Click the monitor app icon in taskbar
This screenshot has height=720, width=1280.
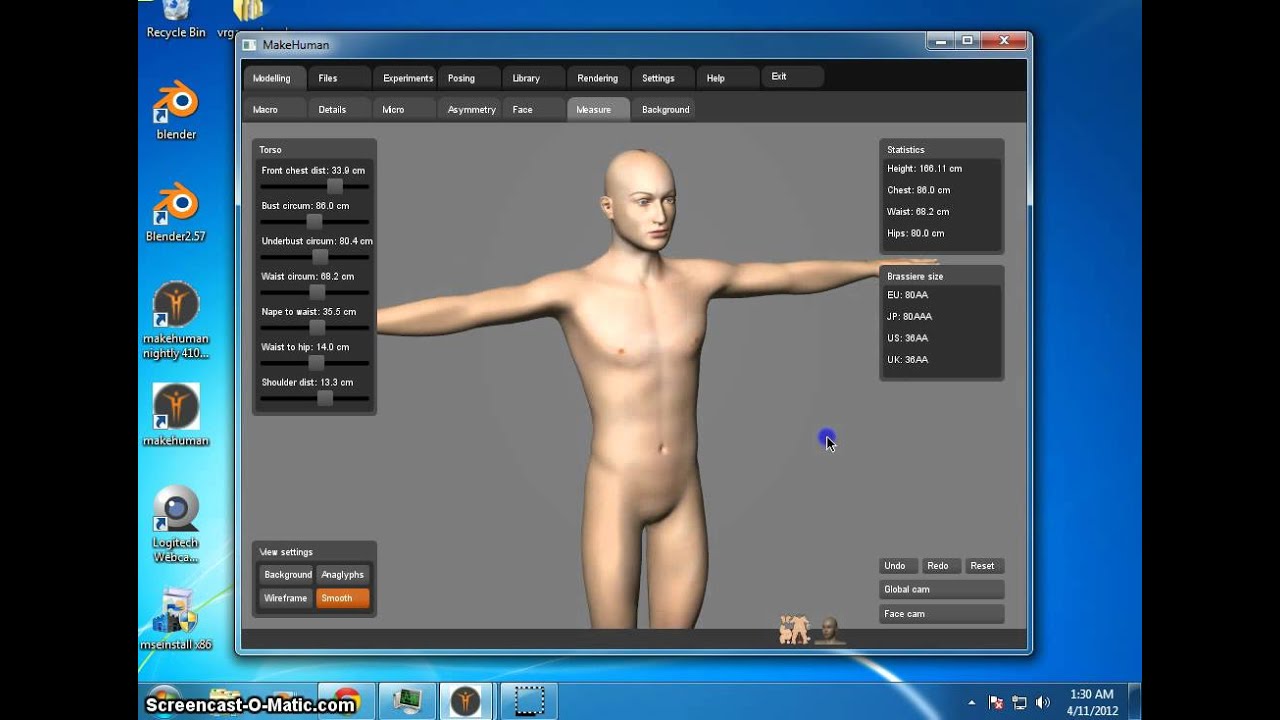point(407,701)
